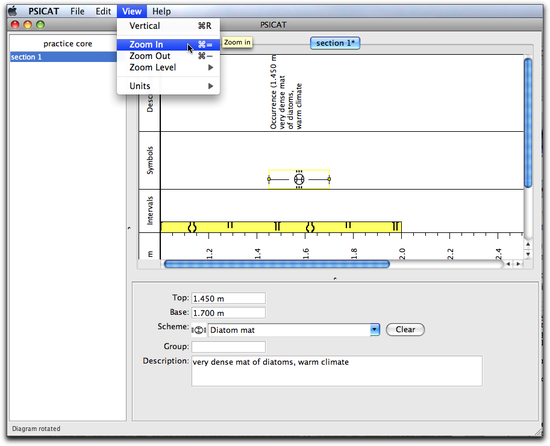Click into the Top depth field

[228, 298]
